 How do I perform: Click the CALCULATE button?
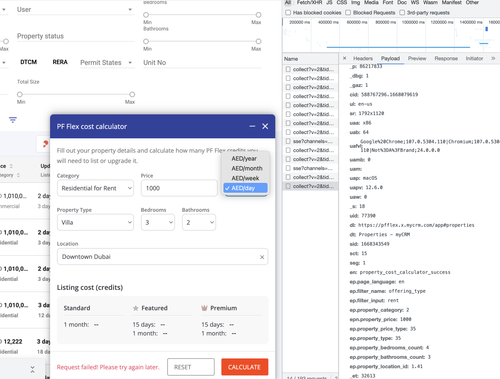[x=244, y=367]
